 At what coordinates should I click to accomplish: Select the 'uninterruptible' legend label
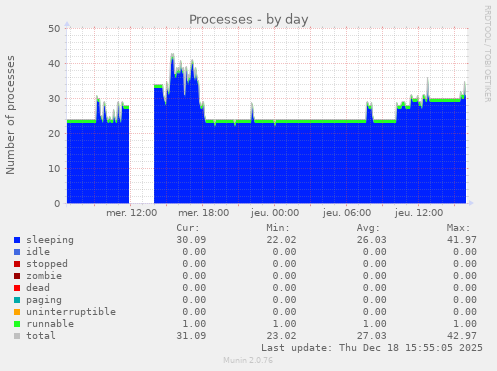point(71,312)
